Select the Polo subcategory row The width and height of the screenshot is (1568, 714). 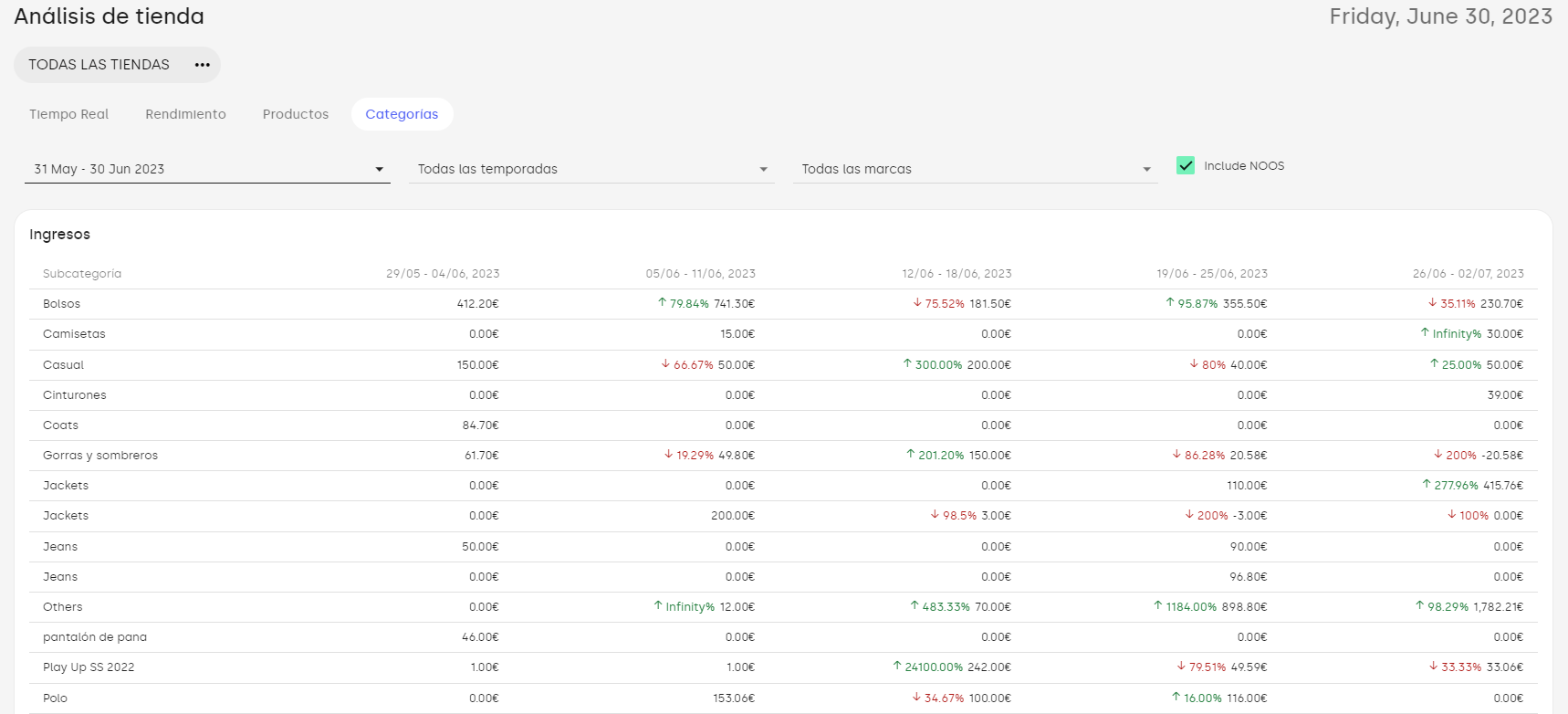783,698
